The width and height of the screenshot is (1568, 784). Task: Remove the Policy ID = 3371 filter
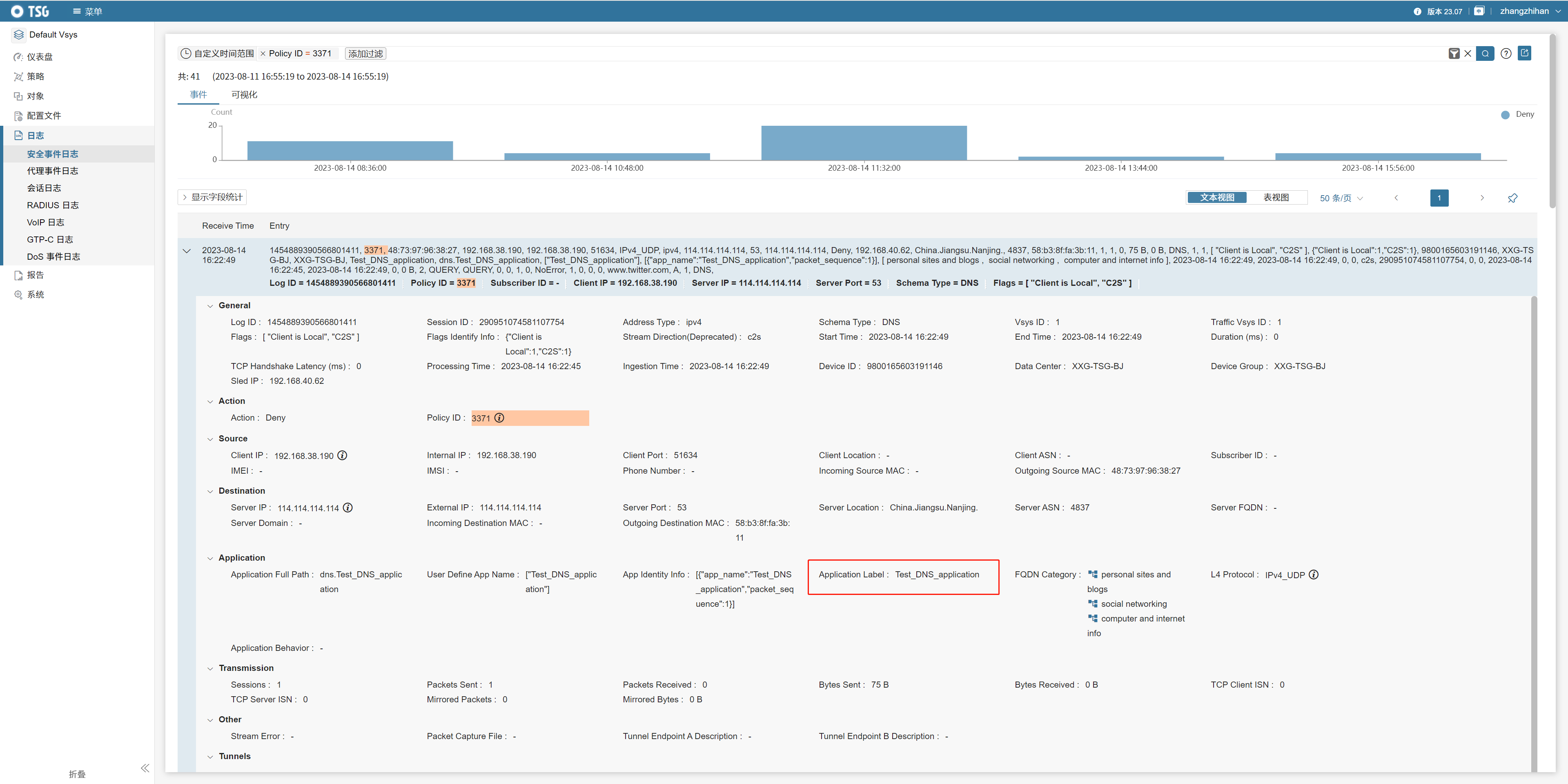(x=263, y=53)
